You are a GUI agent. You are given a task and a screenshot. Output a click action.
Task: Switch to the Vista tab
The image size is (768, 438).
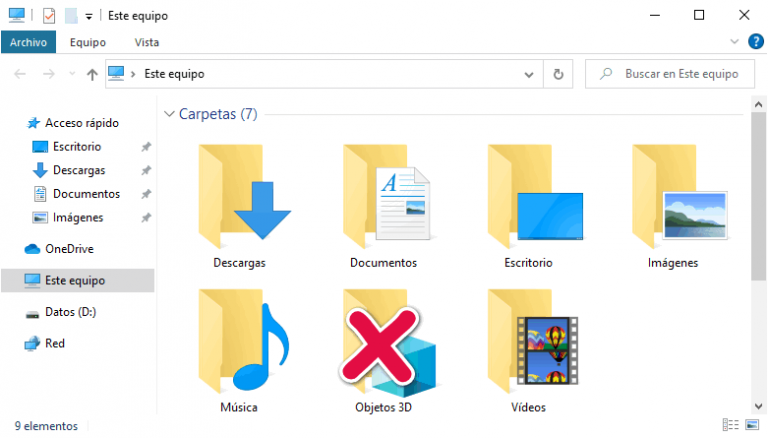pyautogui.click(x=146, y=42)
